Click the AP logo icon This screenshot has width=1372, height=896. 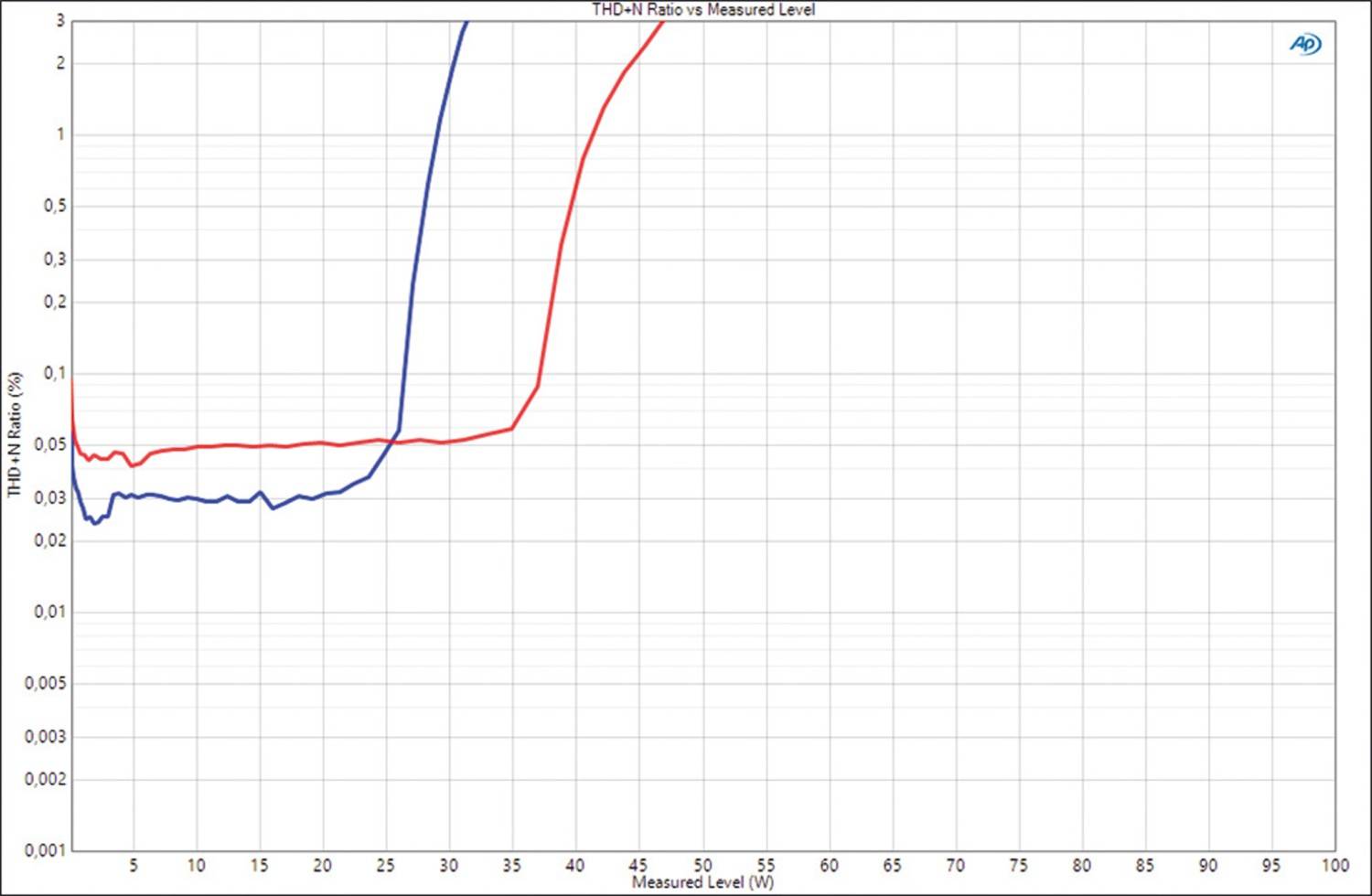(1305, 44)
